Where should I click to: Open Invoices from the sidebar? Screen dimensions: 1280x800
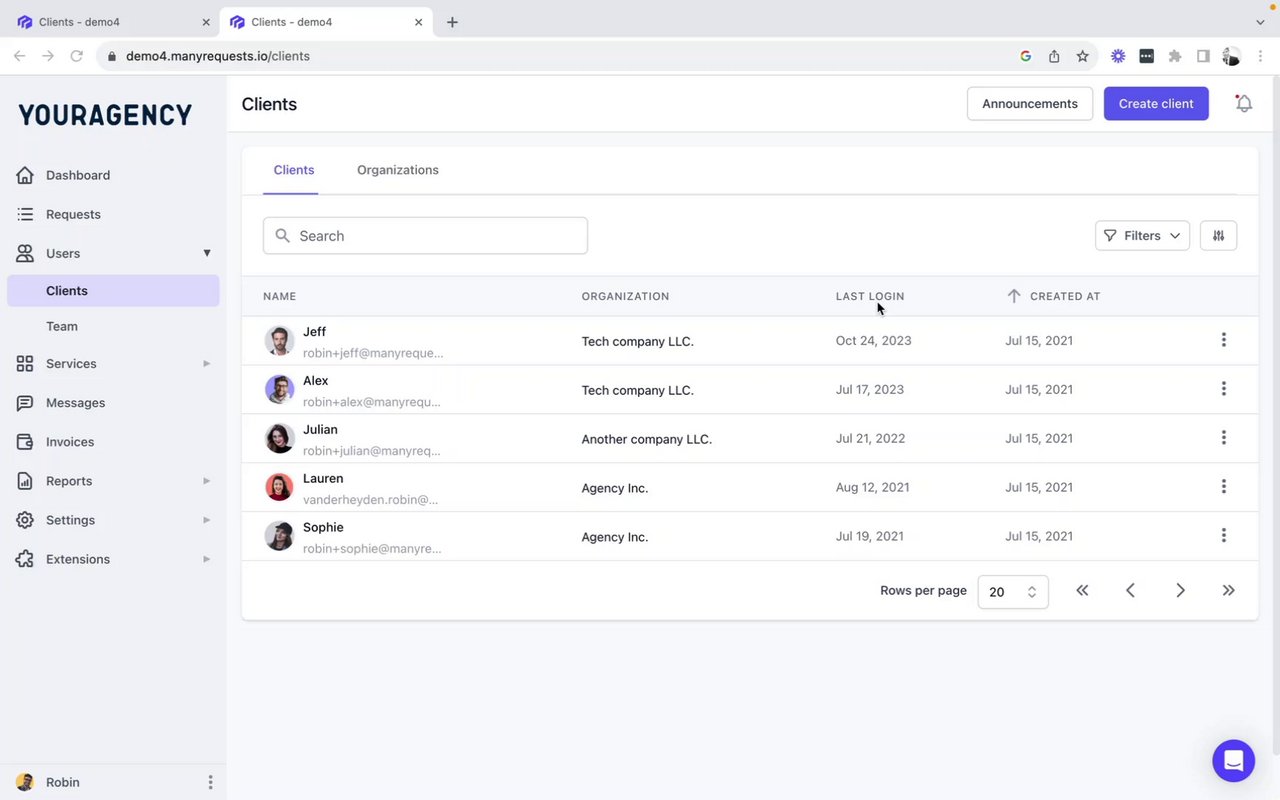pos(70,442)
